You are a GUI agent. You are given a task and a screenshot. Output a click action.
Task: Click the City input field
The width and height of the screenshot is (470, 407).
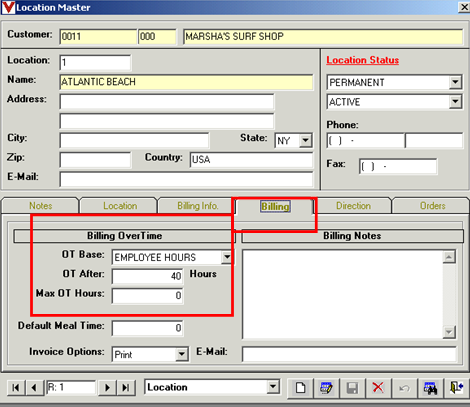point(134,140)
